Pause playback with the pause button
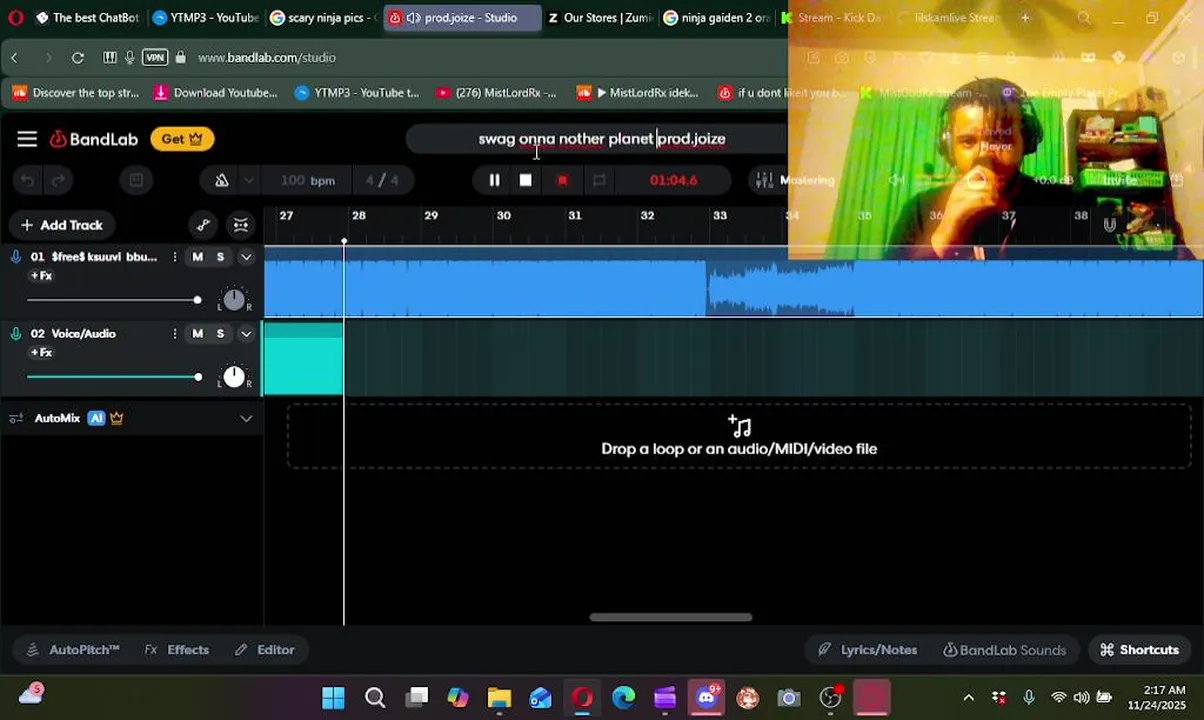 (x=494, y=180)
